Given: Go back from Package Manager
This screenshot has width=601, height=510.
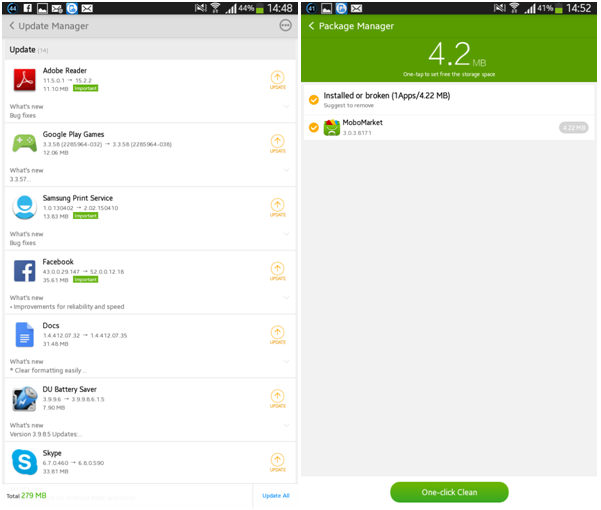Looking at the screenshot, I should coord(311,26).
